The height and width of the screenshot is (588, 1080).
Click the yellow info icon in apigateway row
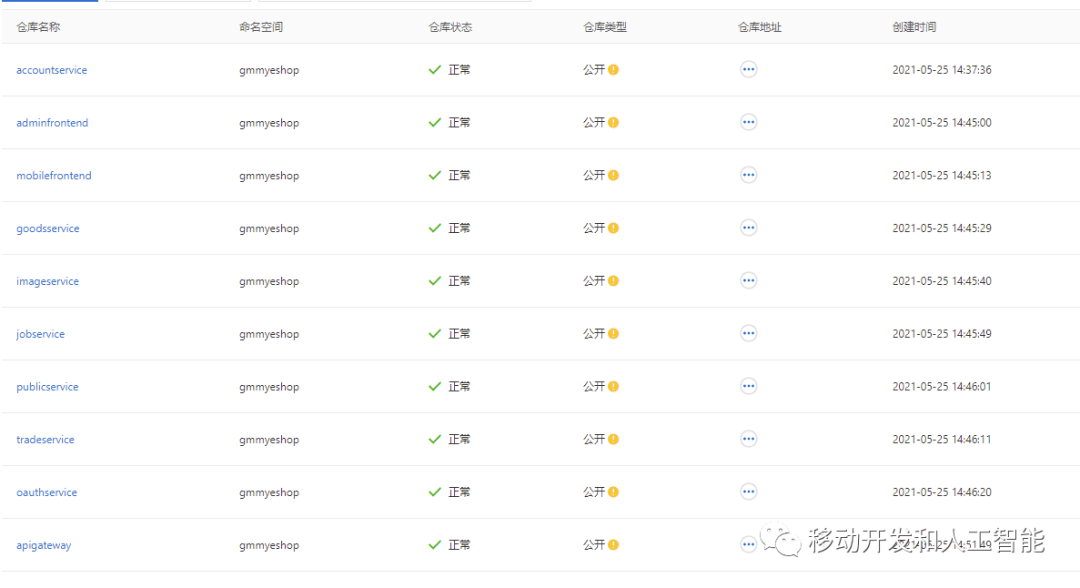[613, 545]
